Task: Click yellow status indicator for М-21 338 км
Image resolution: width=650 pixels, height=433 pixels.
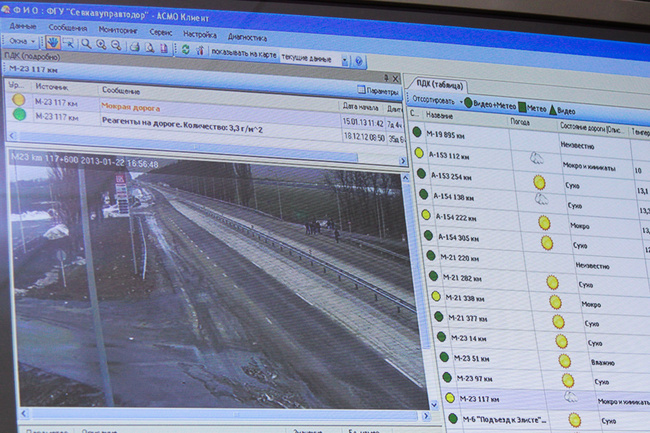Action: click(x=436, y=296)
